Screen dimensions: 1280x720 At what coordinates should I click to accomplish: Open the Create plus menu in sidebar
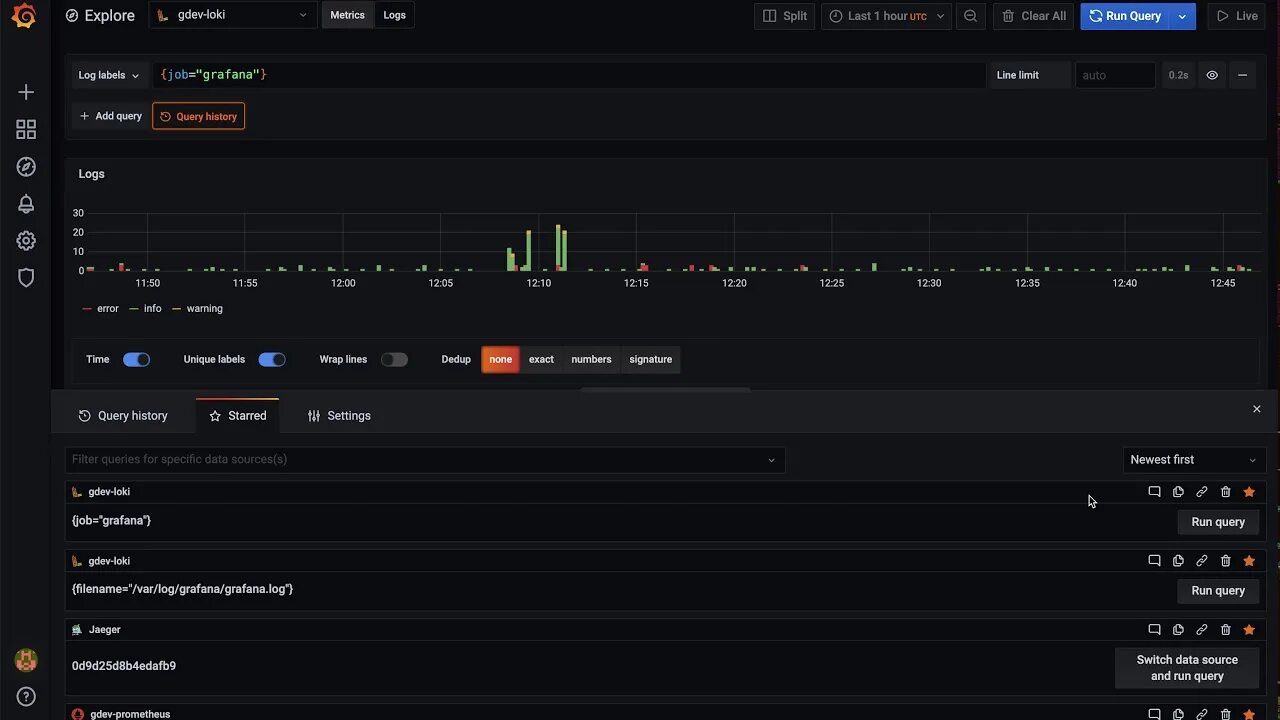pos(26,92)
